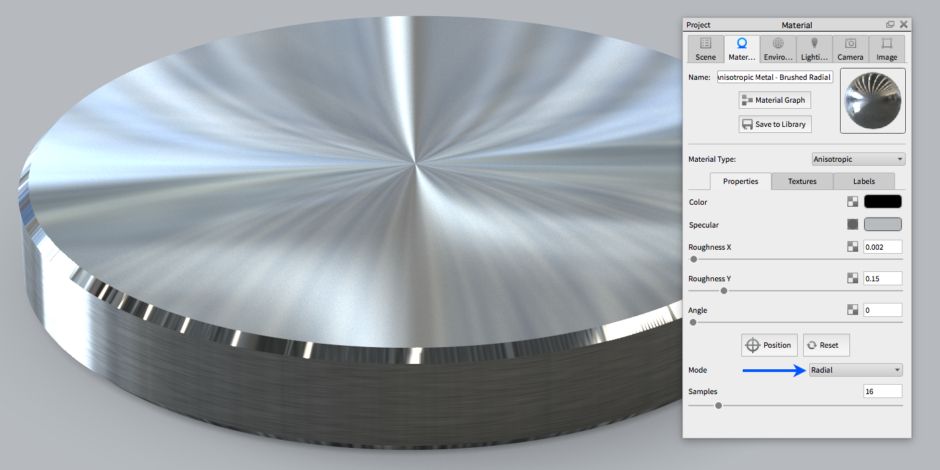The width and height of the screenshot is (940, 470).
Task: Switch to the Textures tab
Action: point(802,181)
